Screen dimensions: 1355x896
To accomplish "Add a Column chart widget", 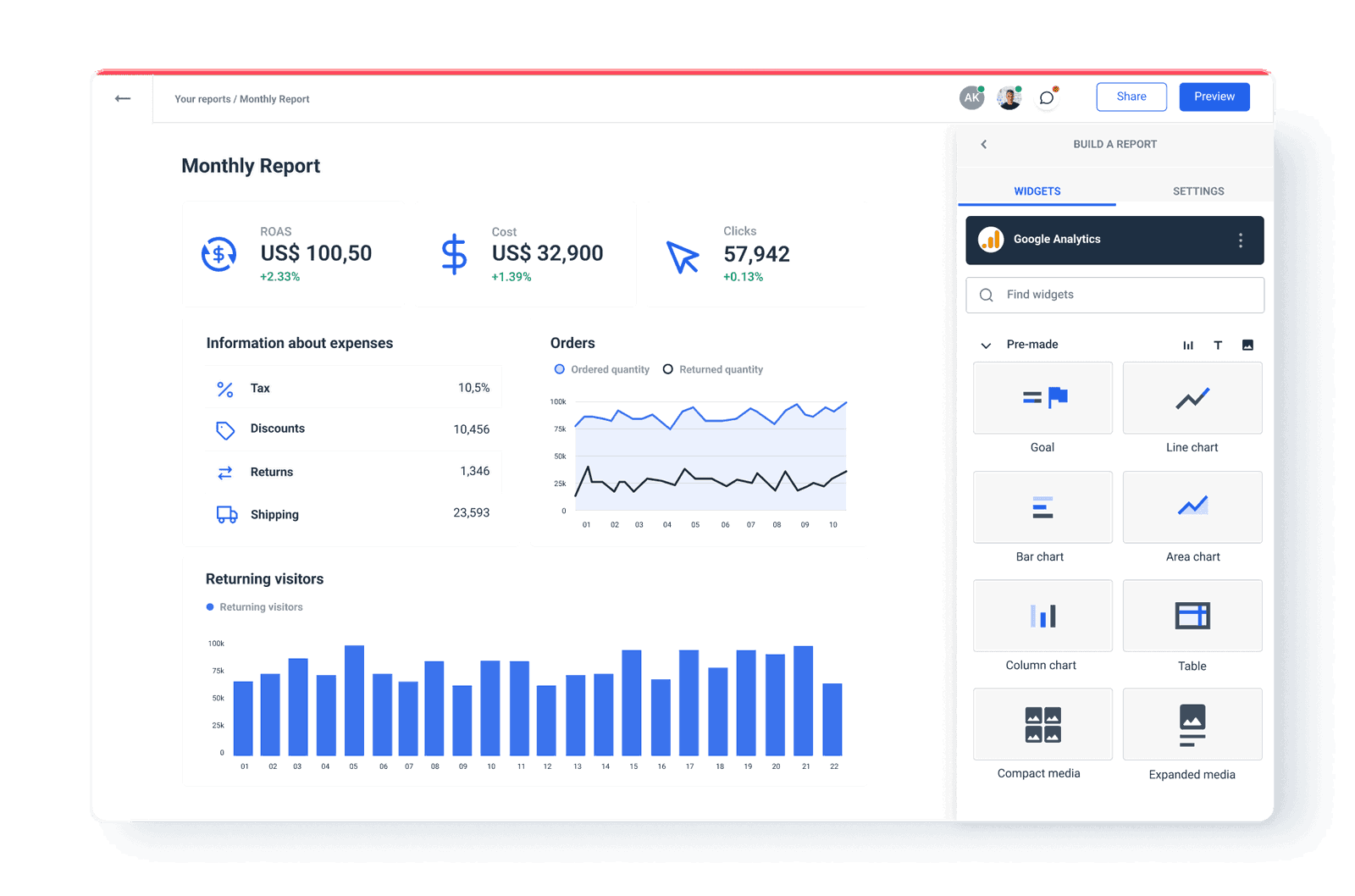I will (x=1042, y=616).
